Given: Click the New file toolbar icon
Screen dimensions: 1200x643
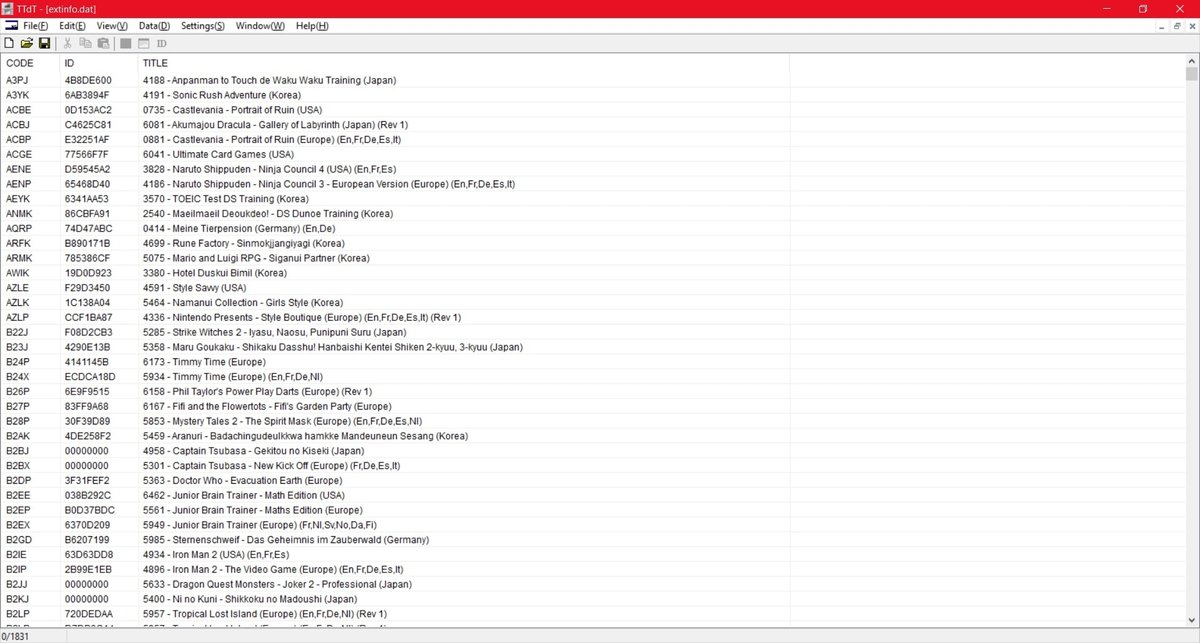Looking at the screenshot, I should coord(9,44).
